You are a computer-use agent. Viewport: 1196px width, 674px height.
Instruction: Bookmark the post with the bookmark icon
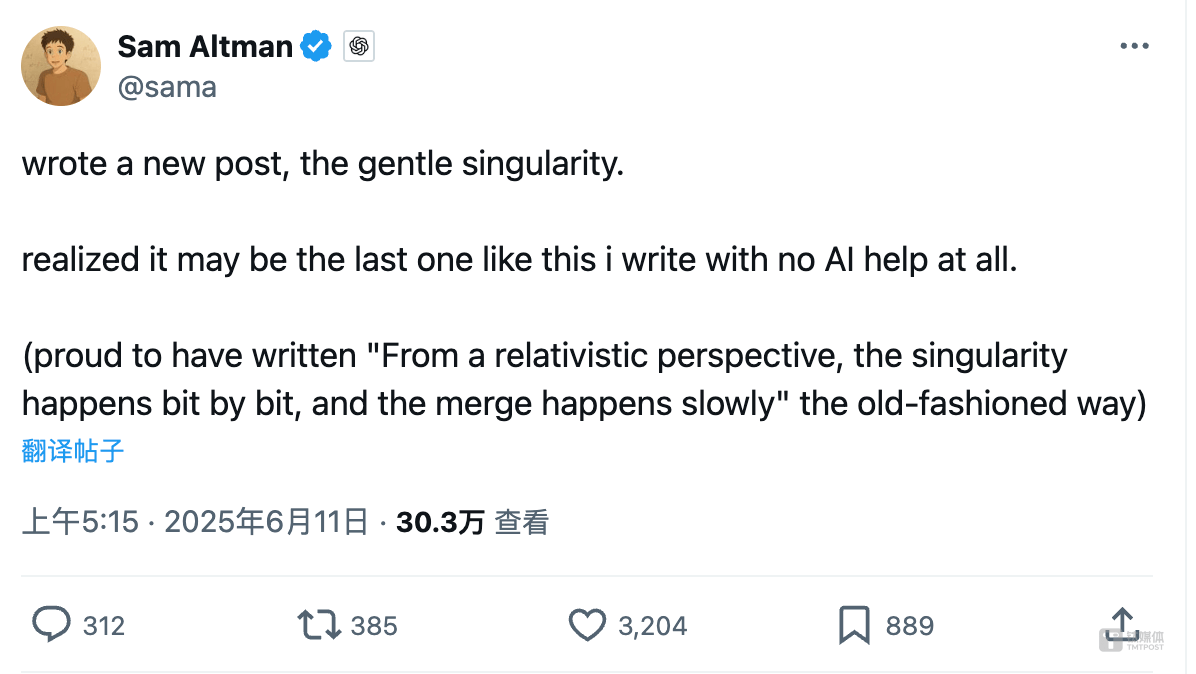coord(854,625)
